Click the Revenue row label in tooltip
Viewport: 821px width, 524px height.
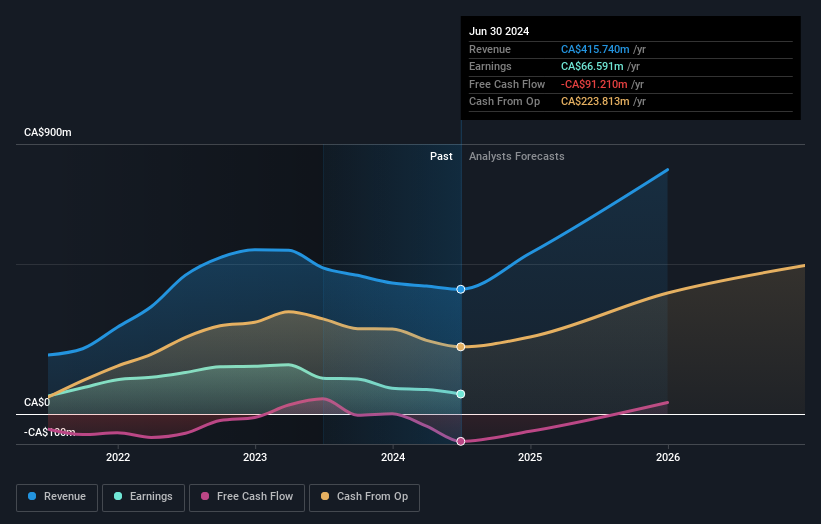(x=490, y=49)
